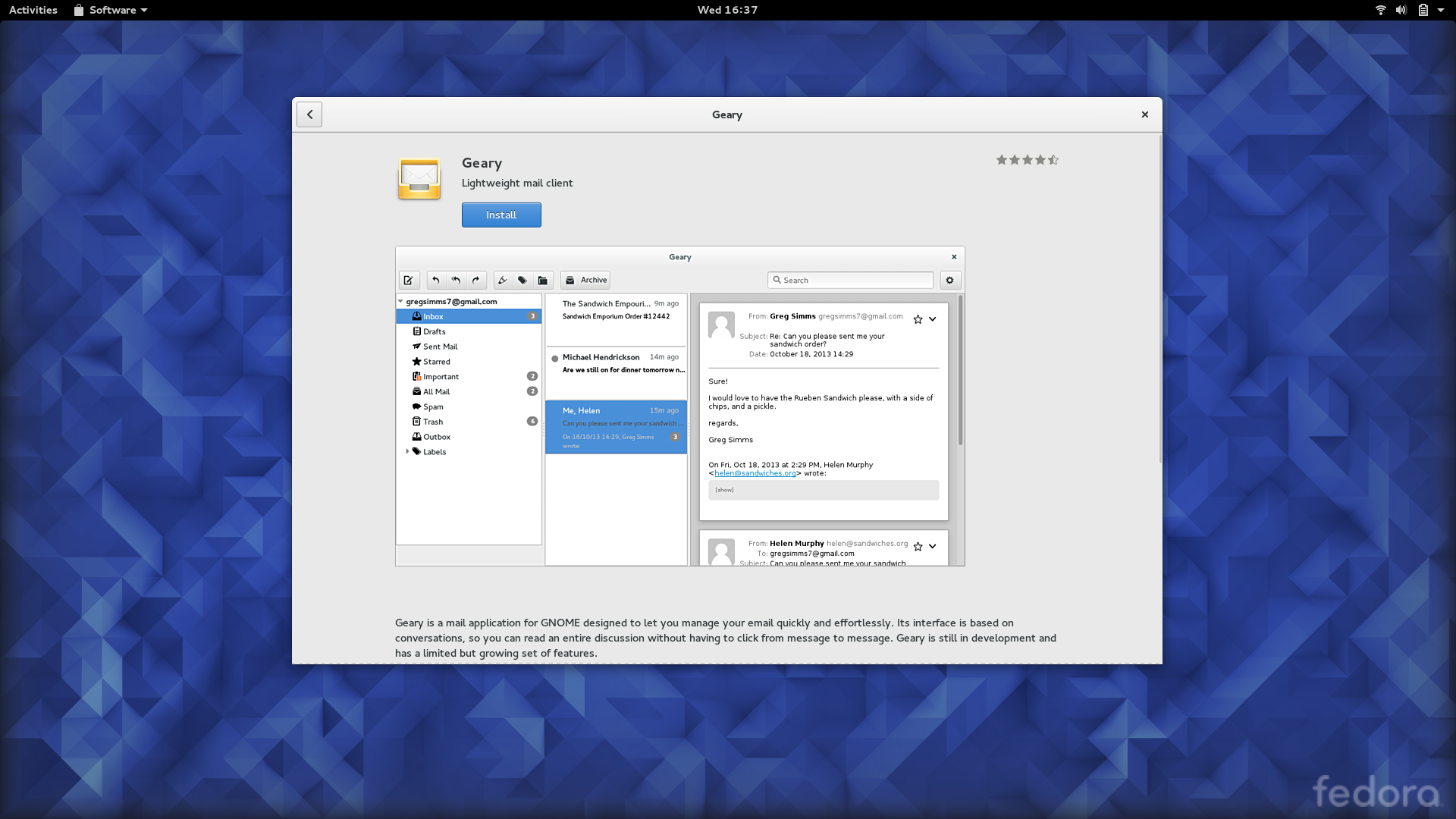Open the Me, Helen conversation

[x=616, y=427]
